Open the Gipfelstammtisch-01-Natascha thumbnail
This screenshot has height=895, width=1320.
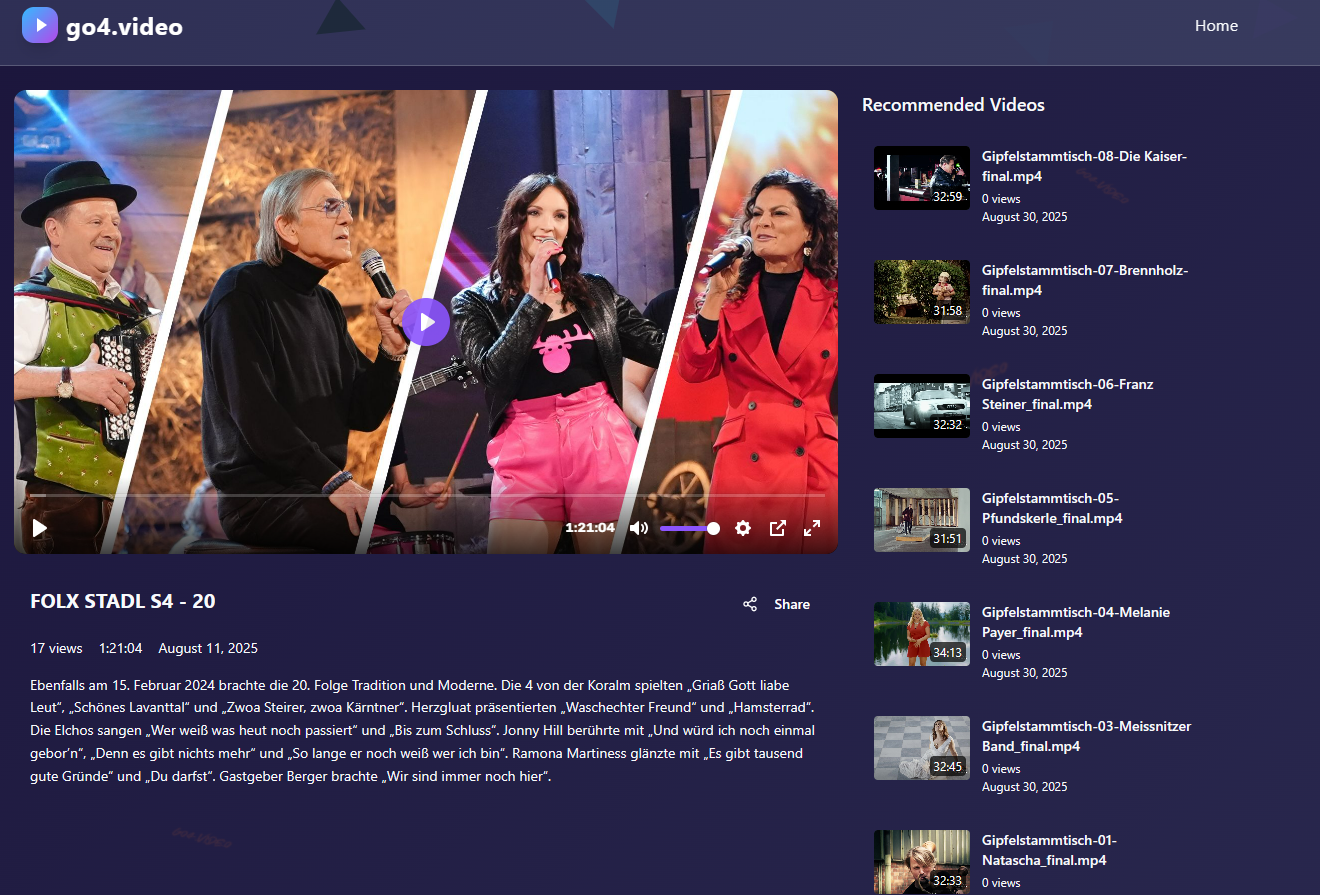coord(922,862)
